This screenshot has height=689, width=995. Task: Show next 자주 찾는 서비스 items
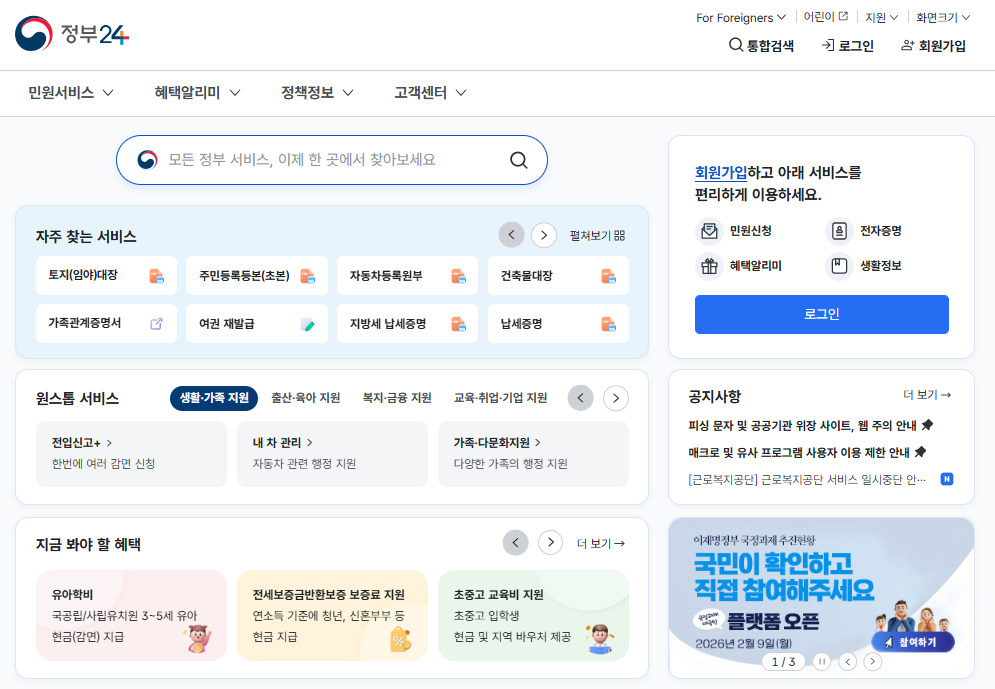click(x=544, y=235)
